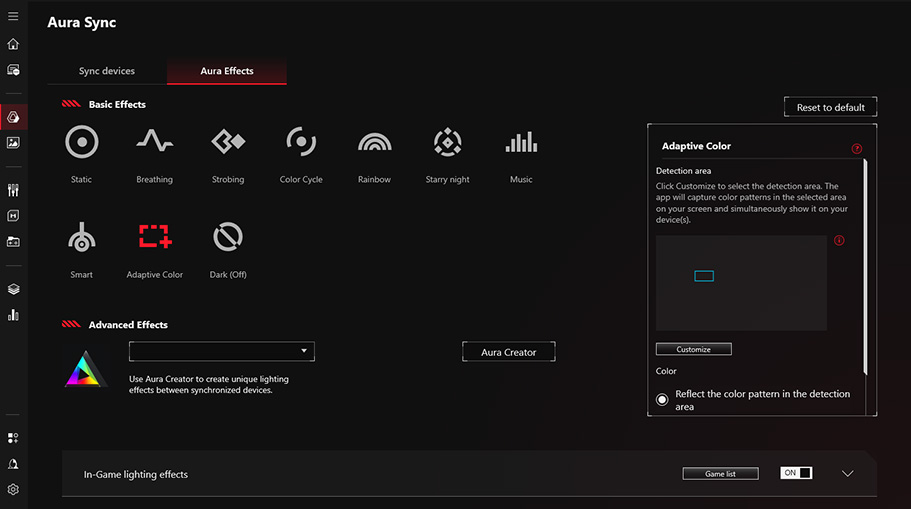Pick the Color Cycle effect
The width and height of the screenshot is (911, 509).
(301, 143)
